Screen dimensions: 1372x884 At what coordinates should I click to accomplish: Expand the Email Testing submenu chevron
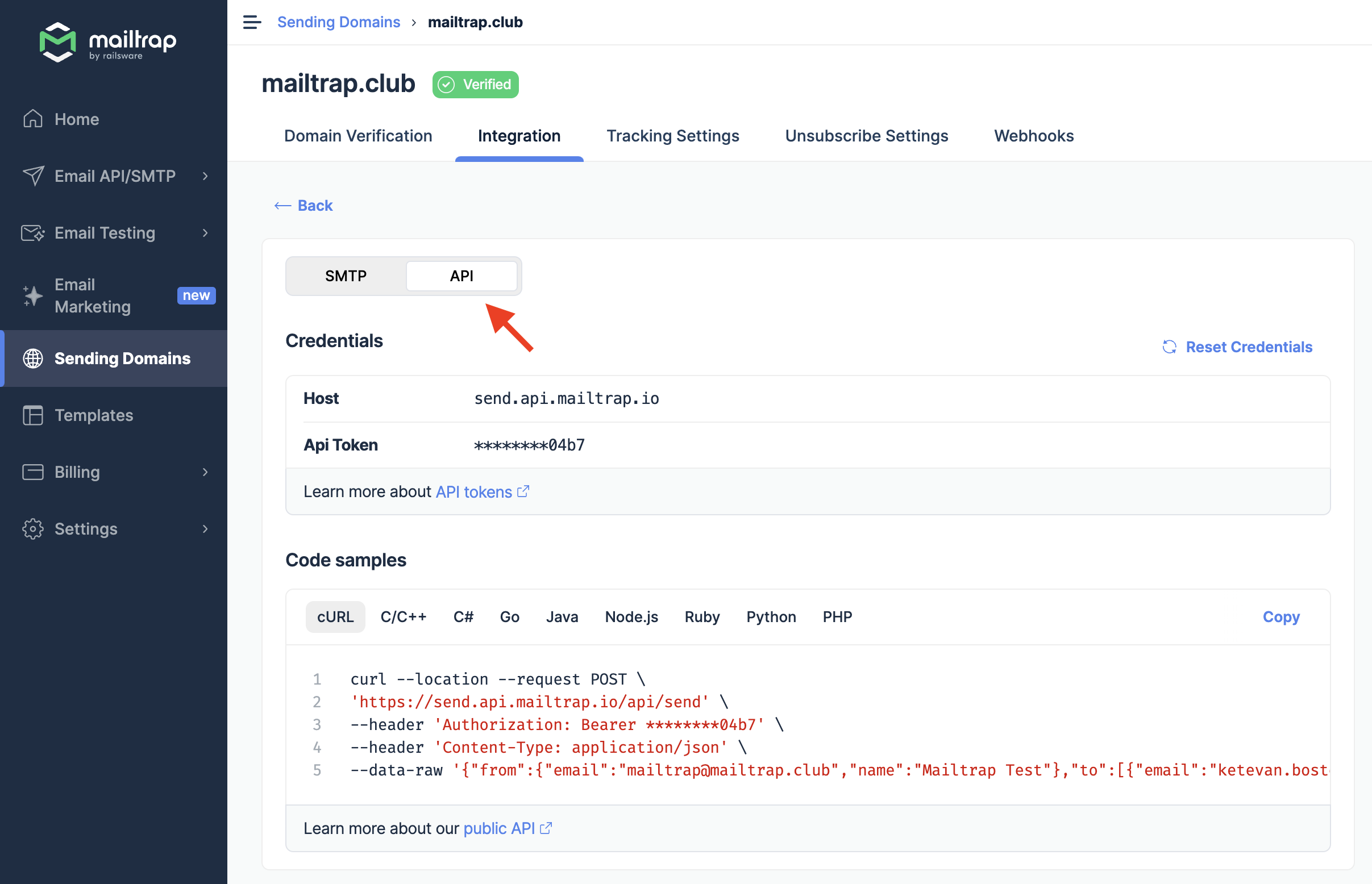(x=205, y=232)
